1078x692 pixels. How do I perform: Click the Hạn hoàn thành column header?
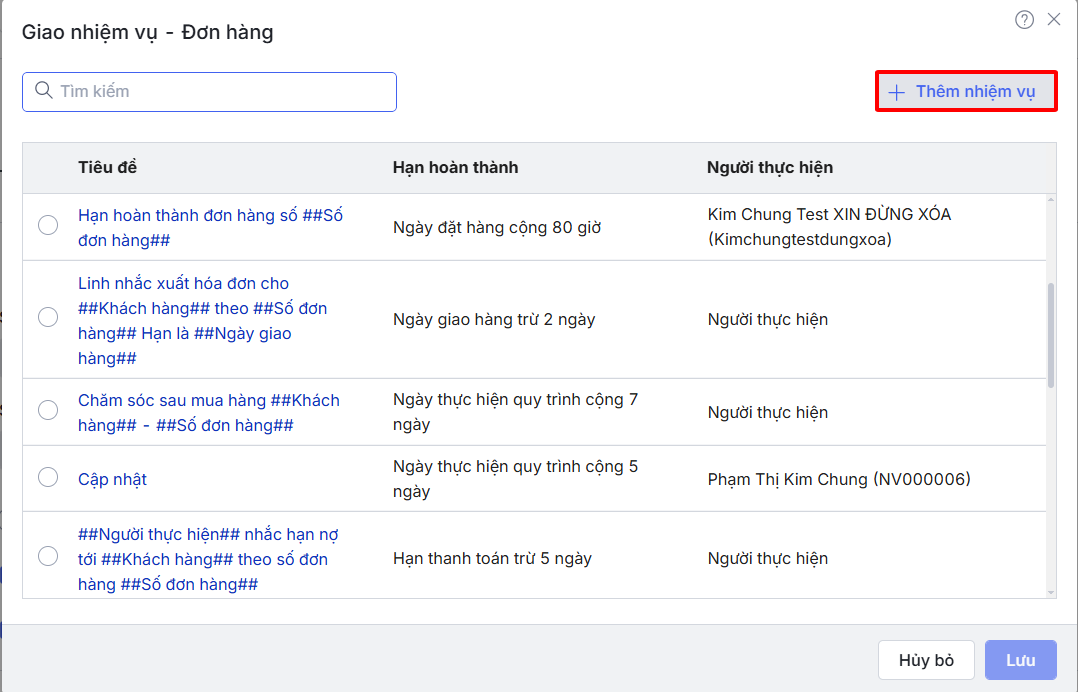[x=455, y=167]
